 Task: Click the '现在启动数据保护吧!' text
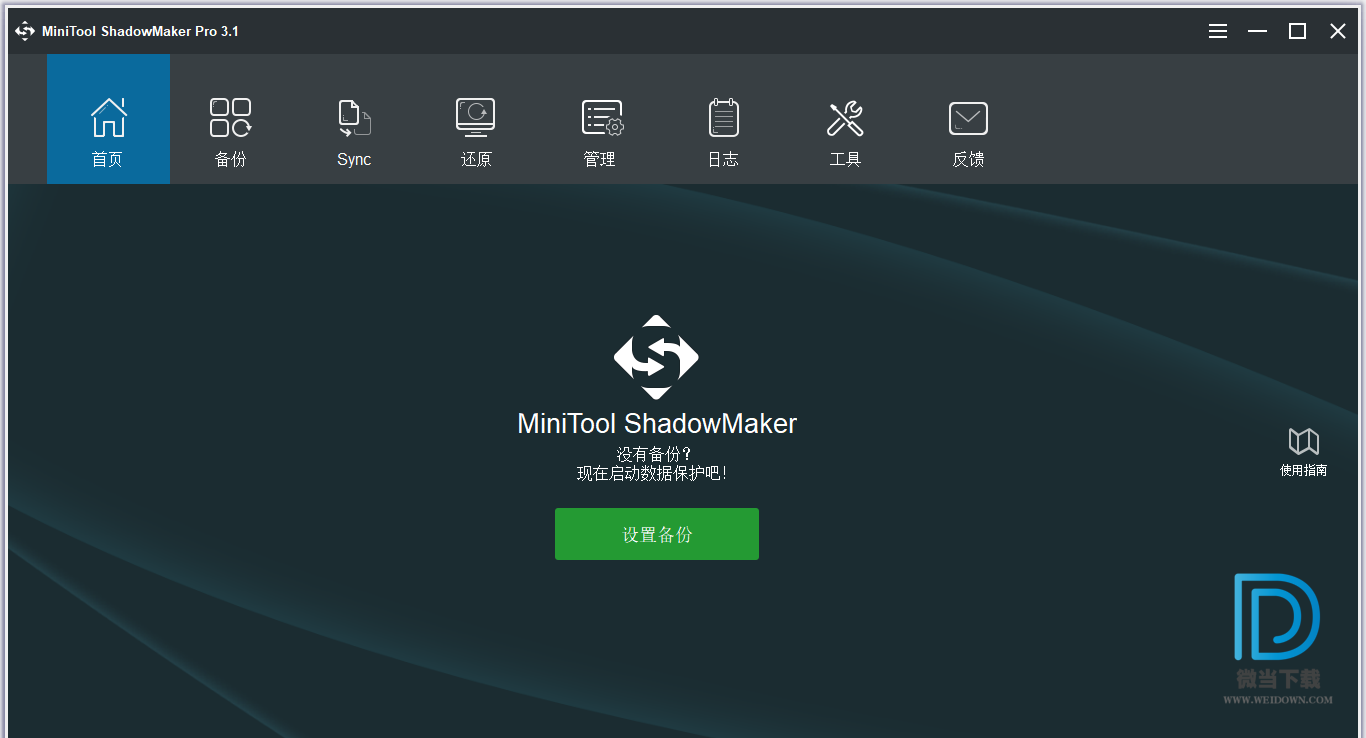coord(652,474)
